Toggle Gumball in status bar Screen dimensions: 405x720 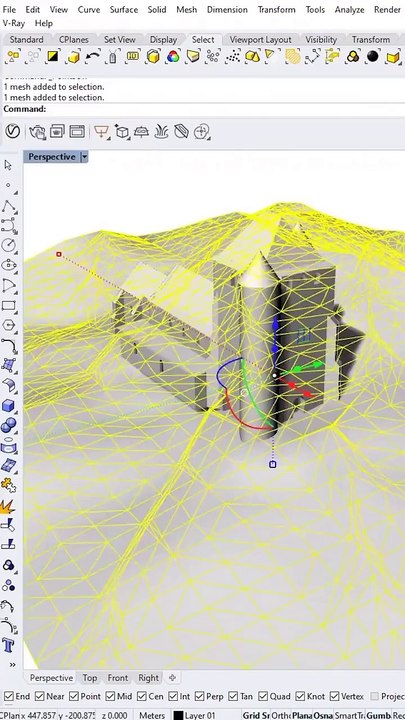click(x=377, y=715)
